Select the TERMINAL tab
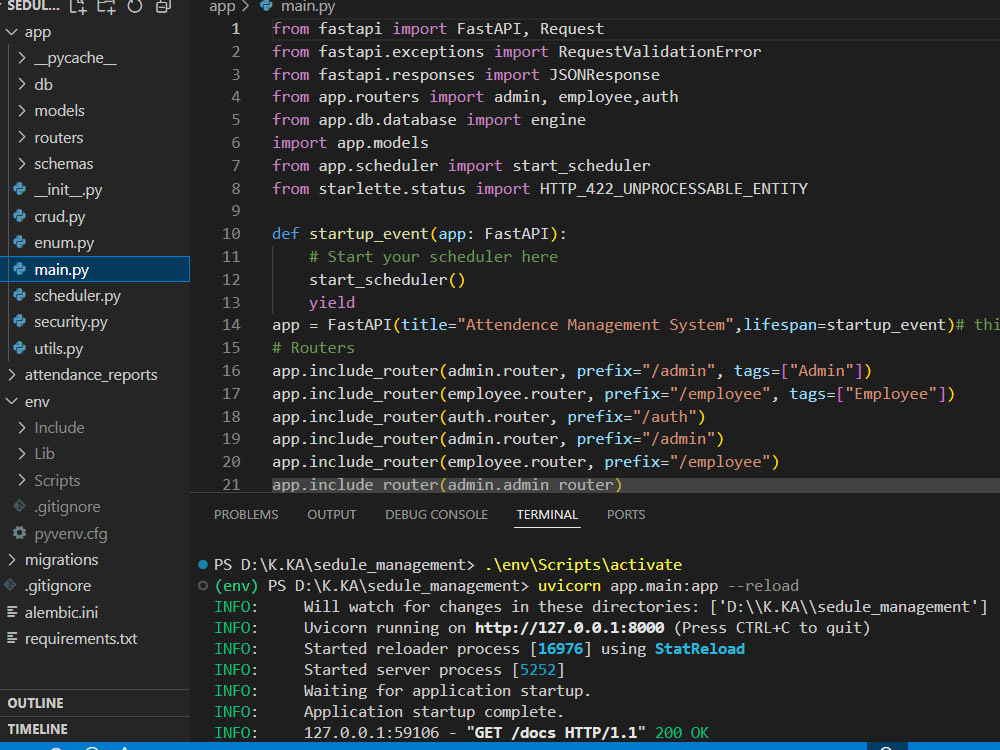1000x750 pixels. coord(547,515)
